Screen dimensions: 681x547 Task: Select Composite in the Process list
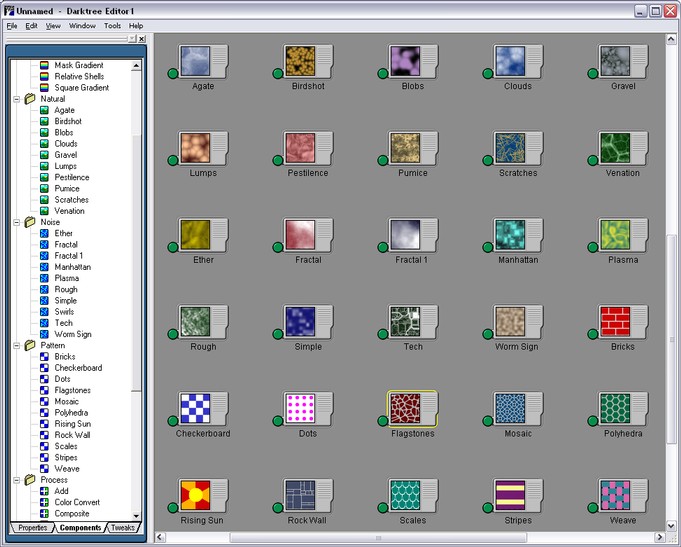click(72, 514)
